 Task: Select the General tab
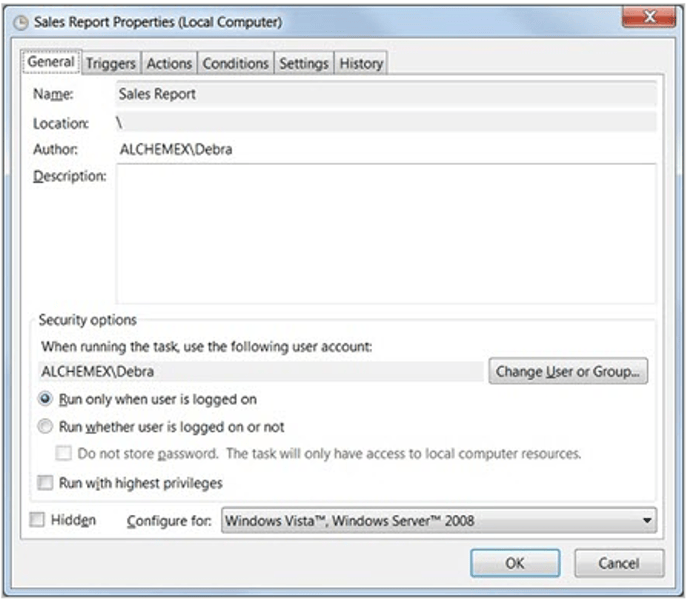(x=50, y=62)
